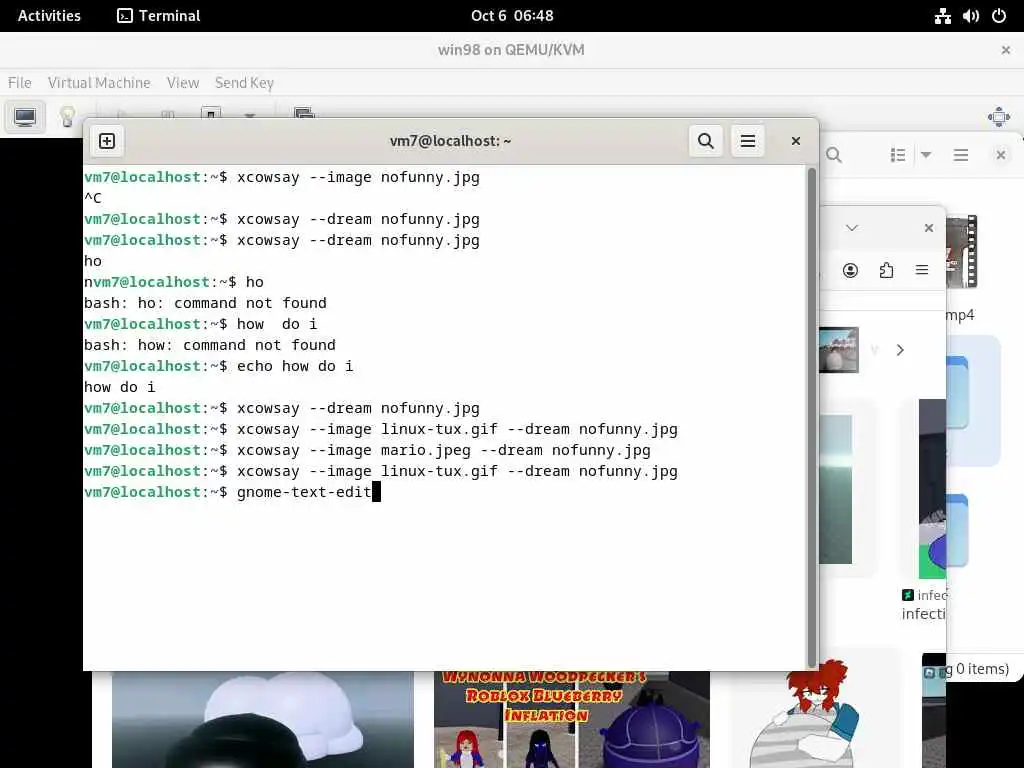
Task: Click the browser account profile icon
Action: point(850,270)
